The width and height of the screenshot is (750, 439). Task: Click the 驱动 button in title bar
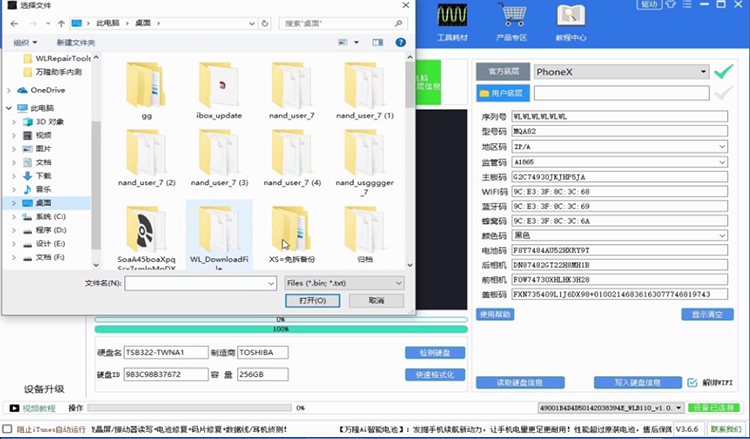click(649, 4)
